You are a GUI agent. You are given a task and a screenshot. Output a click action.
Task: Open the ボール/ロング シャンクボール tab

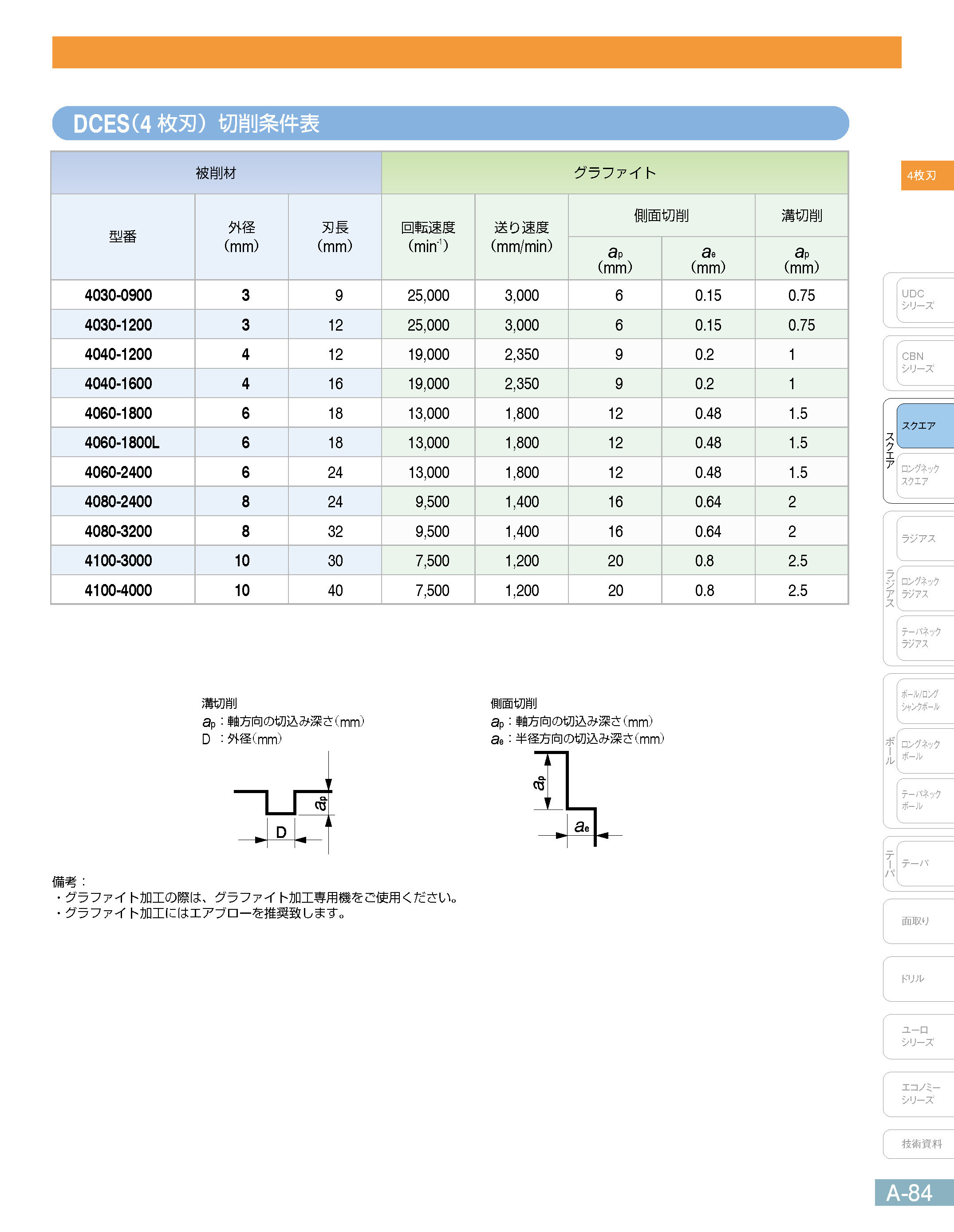click(x=925, y=701)
